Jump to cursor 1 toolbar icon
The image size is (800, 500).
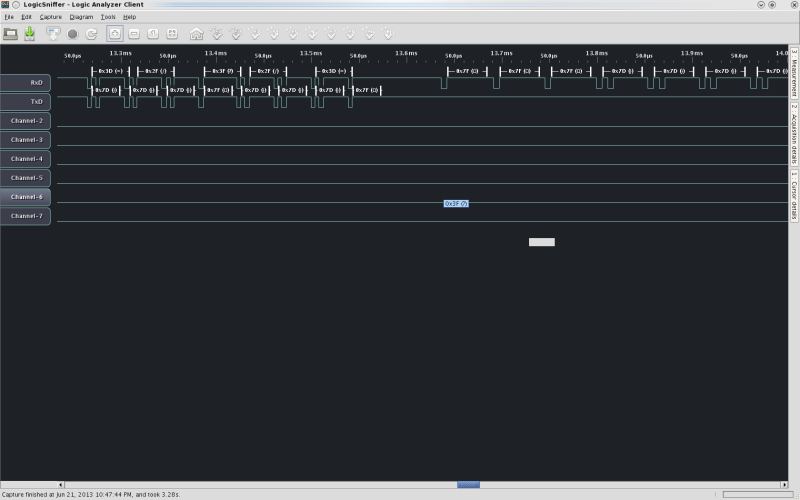(x=217, y=34)
